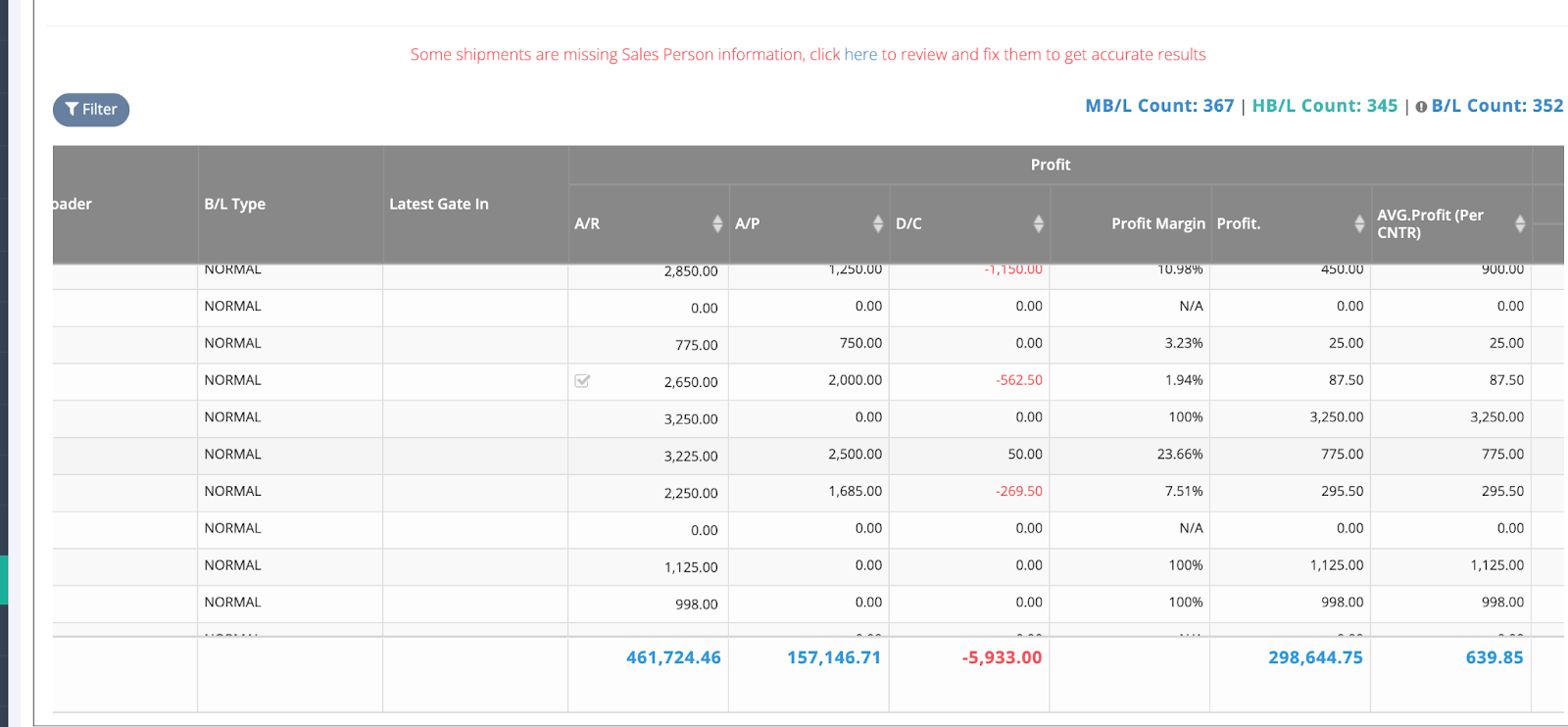The image size is (1568, 727).
Task: Select the HB/L Count: 345 link
Action: point(1325,106)
